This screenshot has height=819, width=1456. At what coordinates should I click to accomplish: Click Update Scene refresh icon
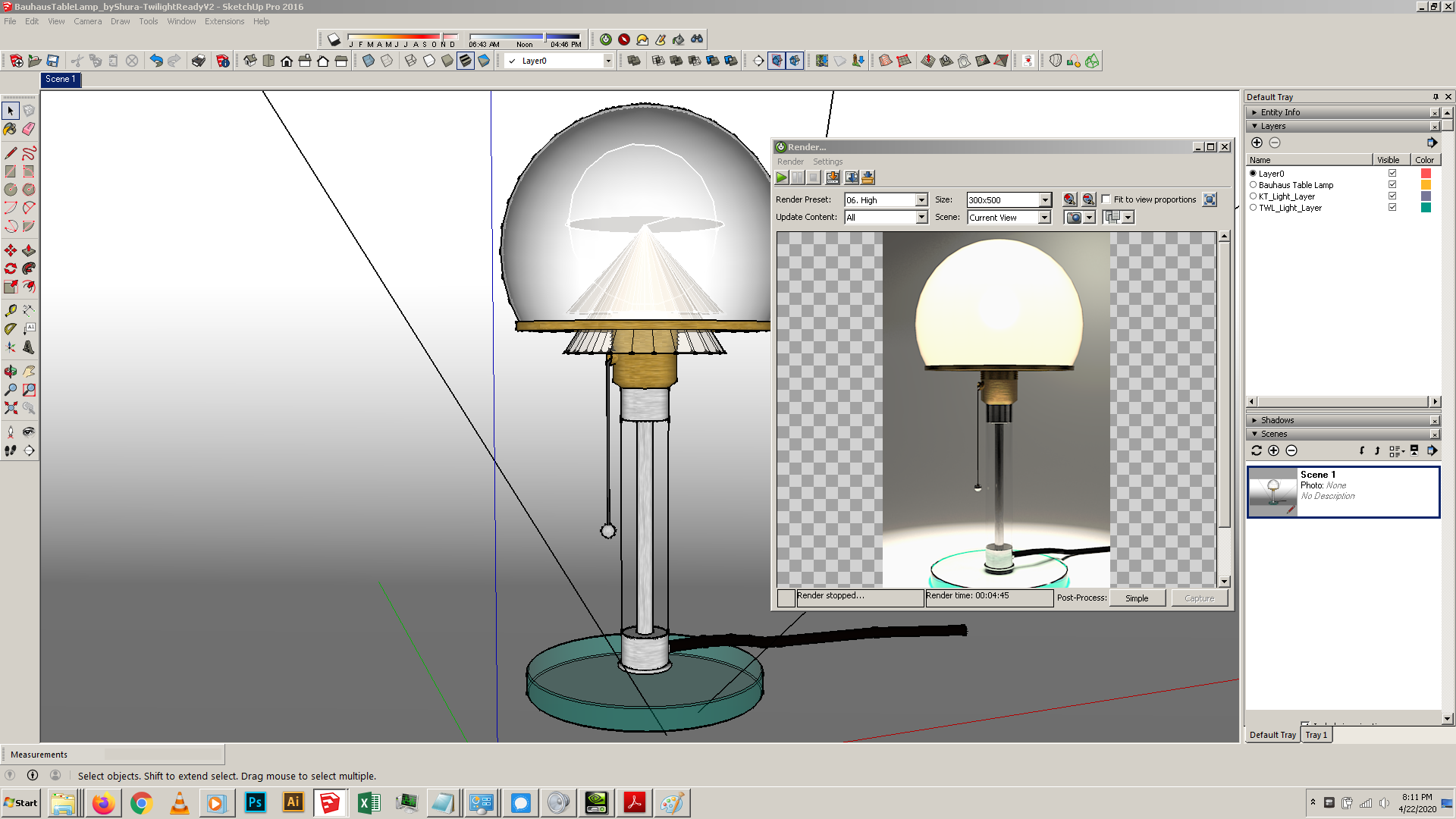[1257, 450]
